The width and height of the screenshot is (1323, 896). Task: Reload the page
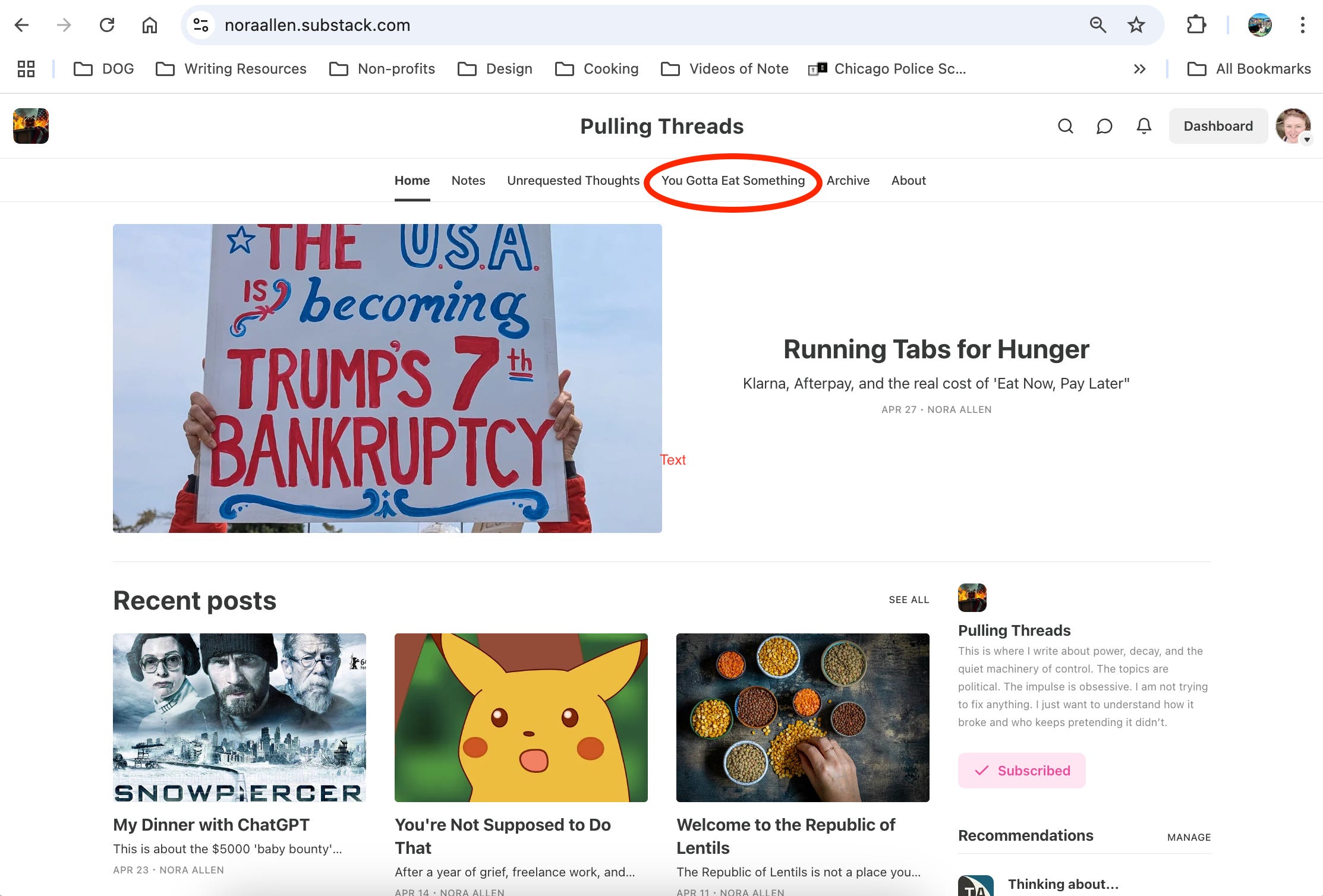coord(107,25)
